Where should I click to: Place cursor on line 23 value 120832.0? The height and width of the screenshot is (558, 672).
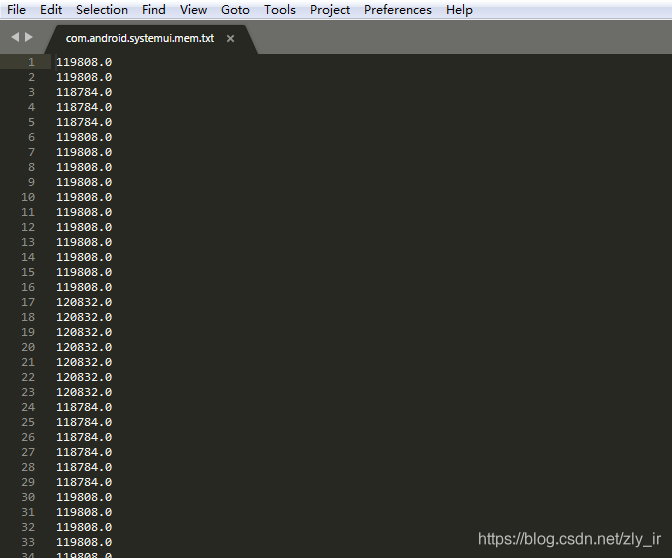(x=84, y=392)
